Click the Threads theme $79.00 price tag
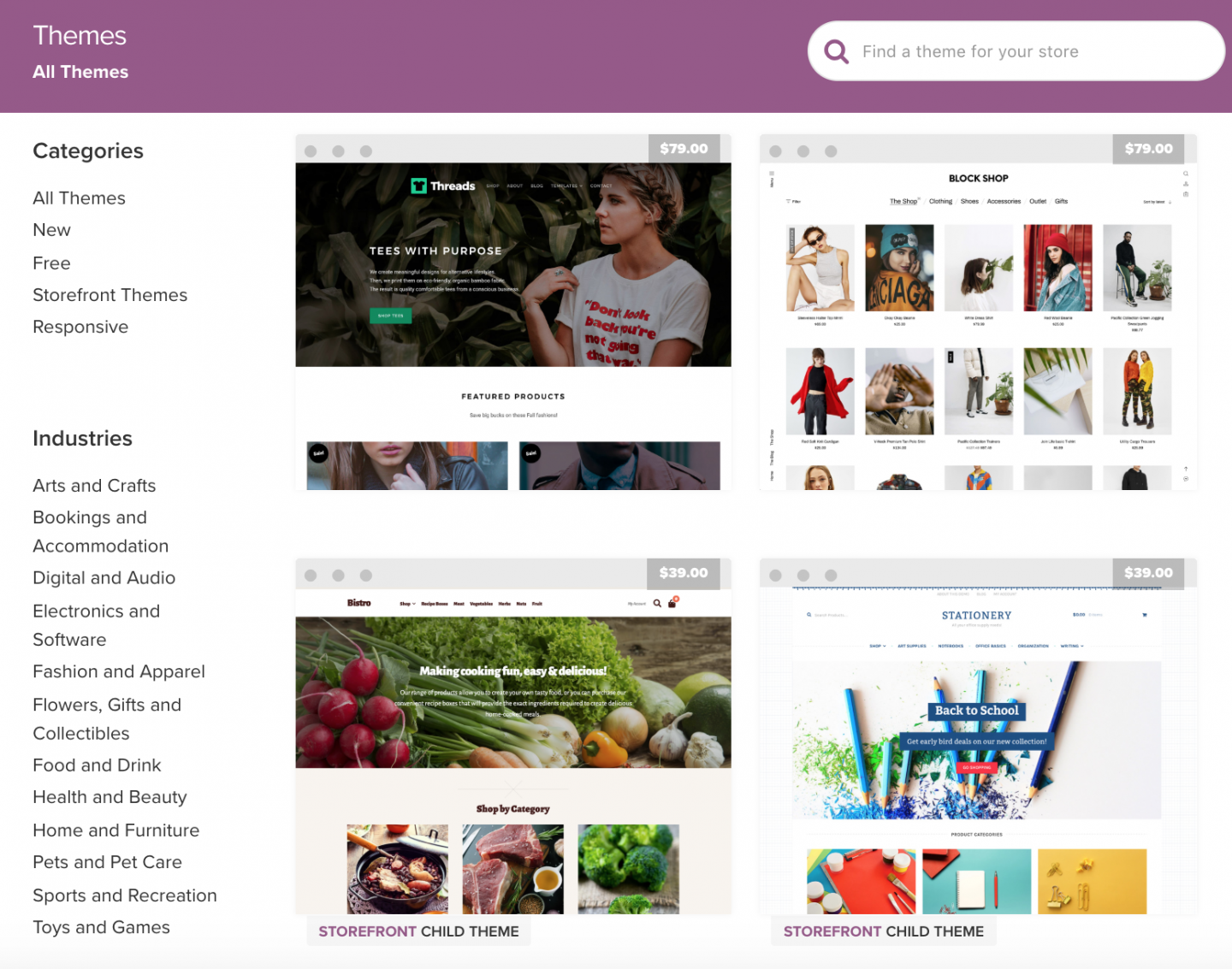The image size is (1232, 969). click(684, 149)
